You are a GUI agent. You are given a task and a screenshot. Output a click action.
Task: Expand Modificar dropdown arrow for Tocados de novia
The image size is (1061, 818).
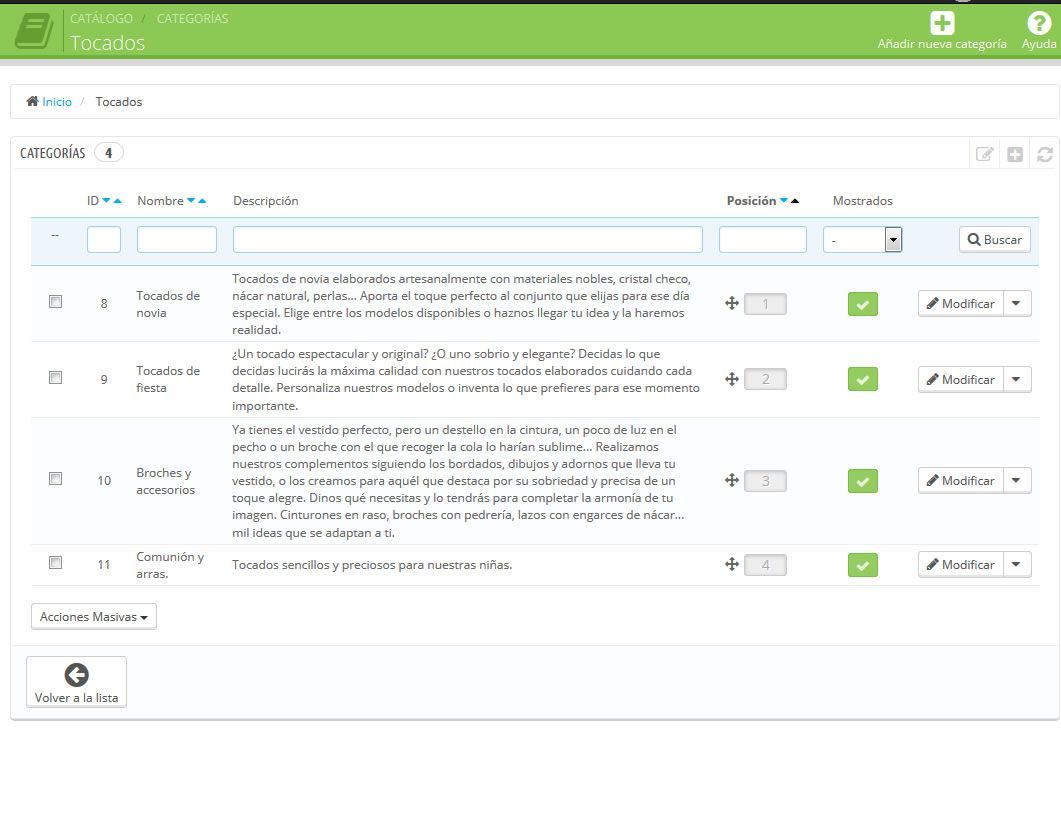pyautogui.click(x=1016, y=303)
